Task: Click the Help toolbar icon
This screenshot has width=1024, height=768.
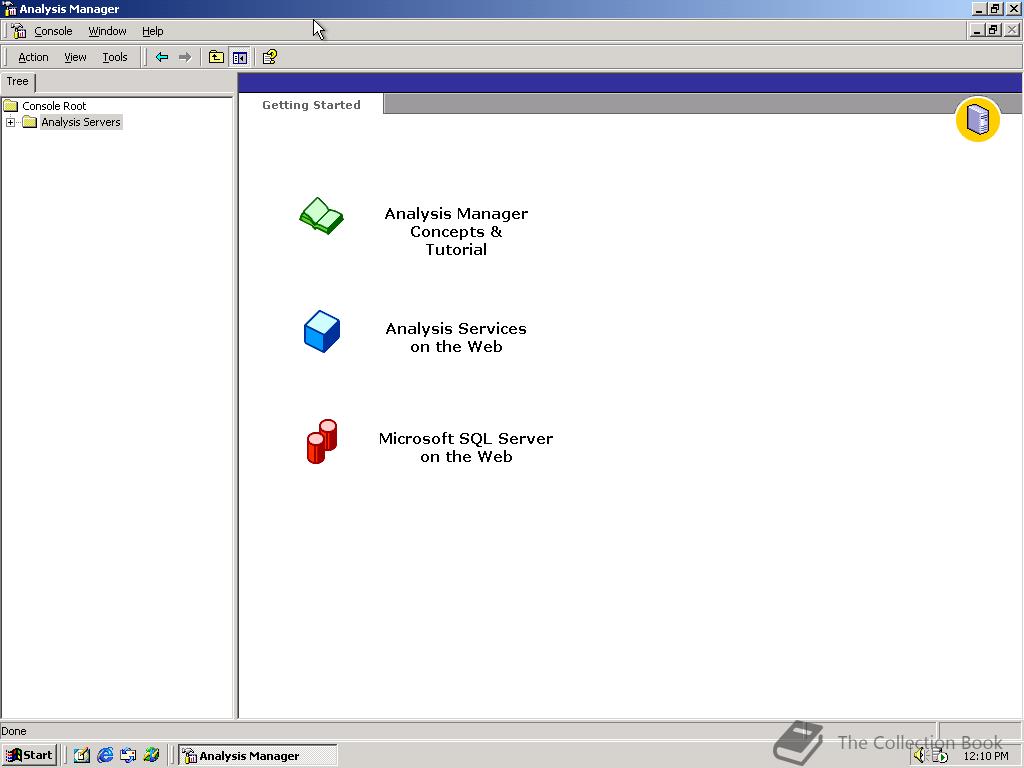Action: [270, 57]
